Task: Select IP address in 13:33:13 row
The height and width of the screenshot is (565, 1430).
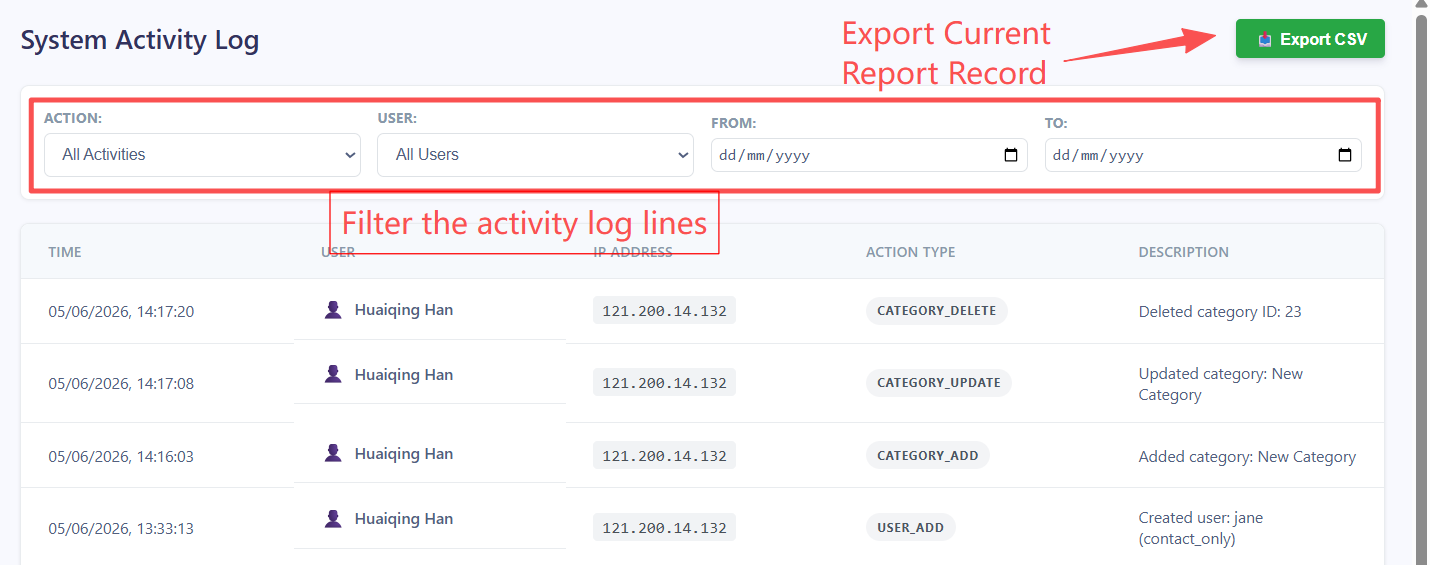Action: (x=664, y=528)
